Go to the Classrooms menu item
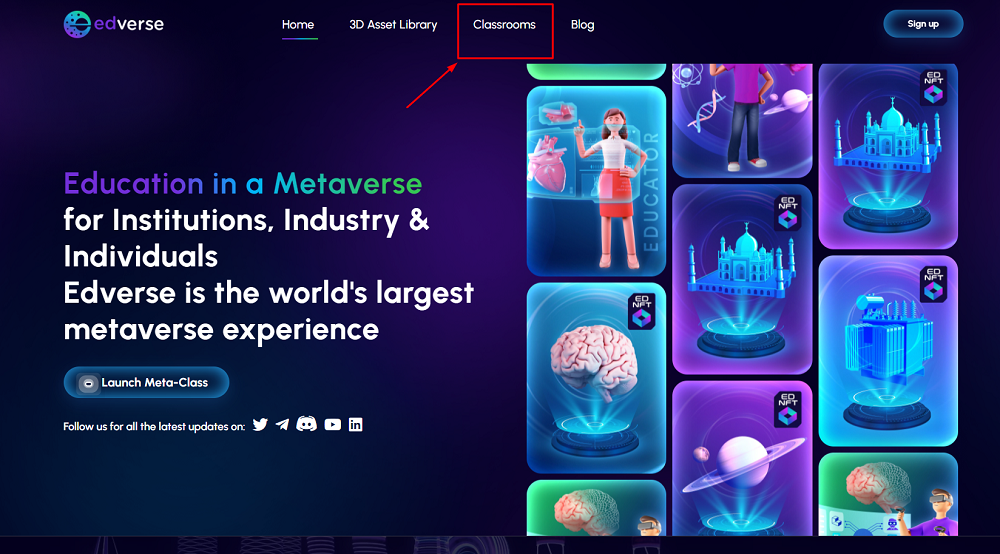The height and width of the screenshot is (554, 1000). pyautogui.click(x=504, y=25)
